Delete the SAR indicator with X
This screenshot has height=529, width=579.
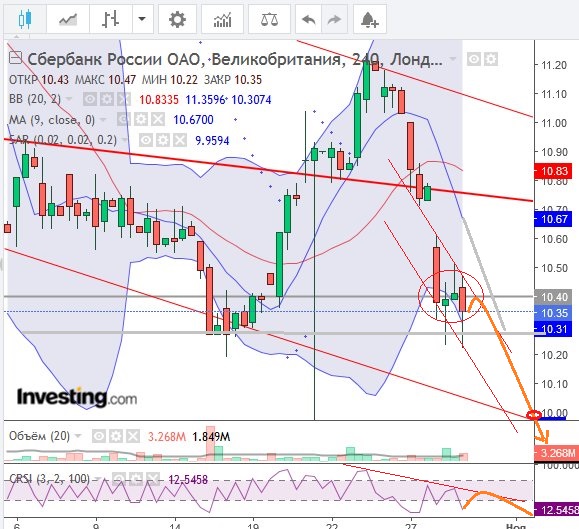coord(180,140)
